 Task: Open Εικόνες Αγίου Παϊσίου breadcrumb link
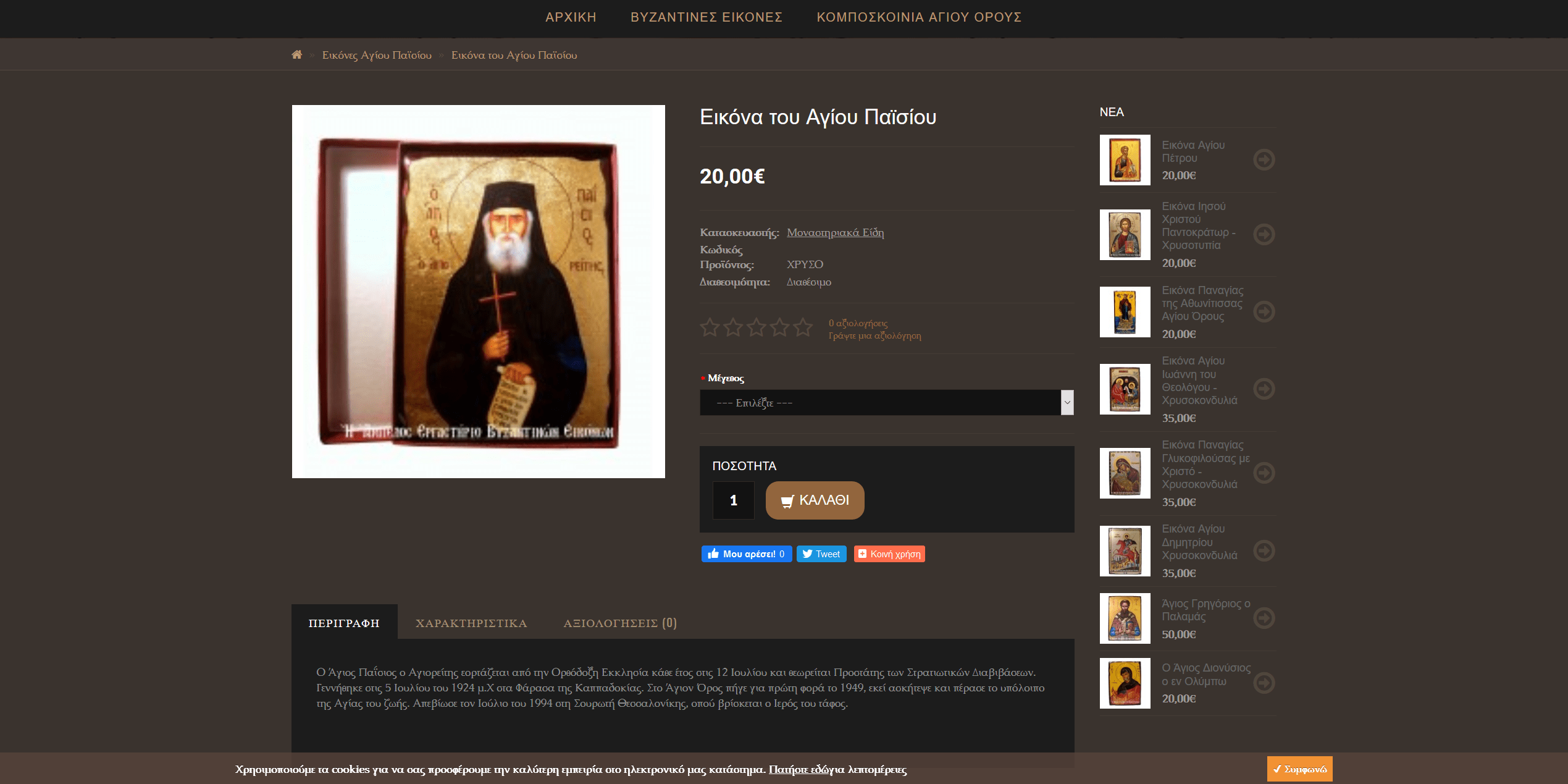point(377,55)
